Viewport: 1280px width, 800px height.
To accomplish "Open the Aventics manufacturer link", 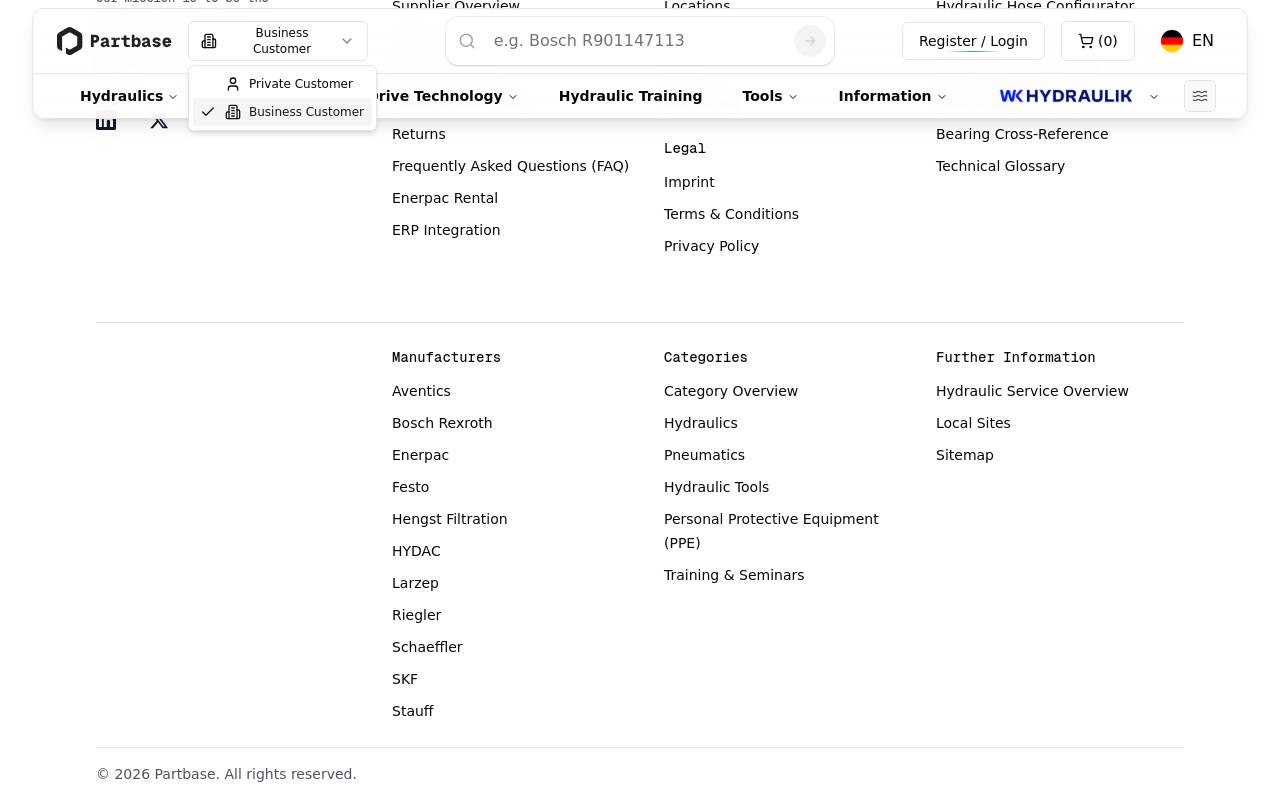I will (421, 391).
